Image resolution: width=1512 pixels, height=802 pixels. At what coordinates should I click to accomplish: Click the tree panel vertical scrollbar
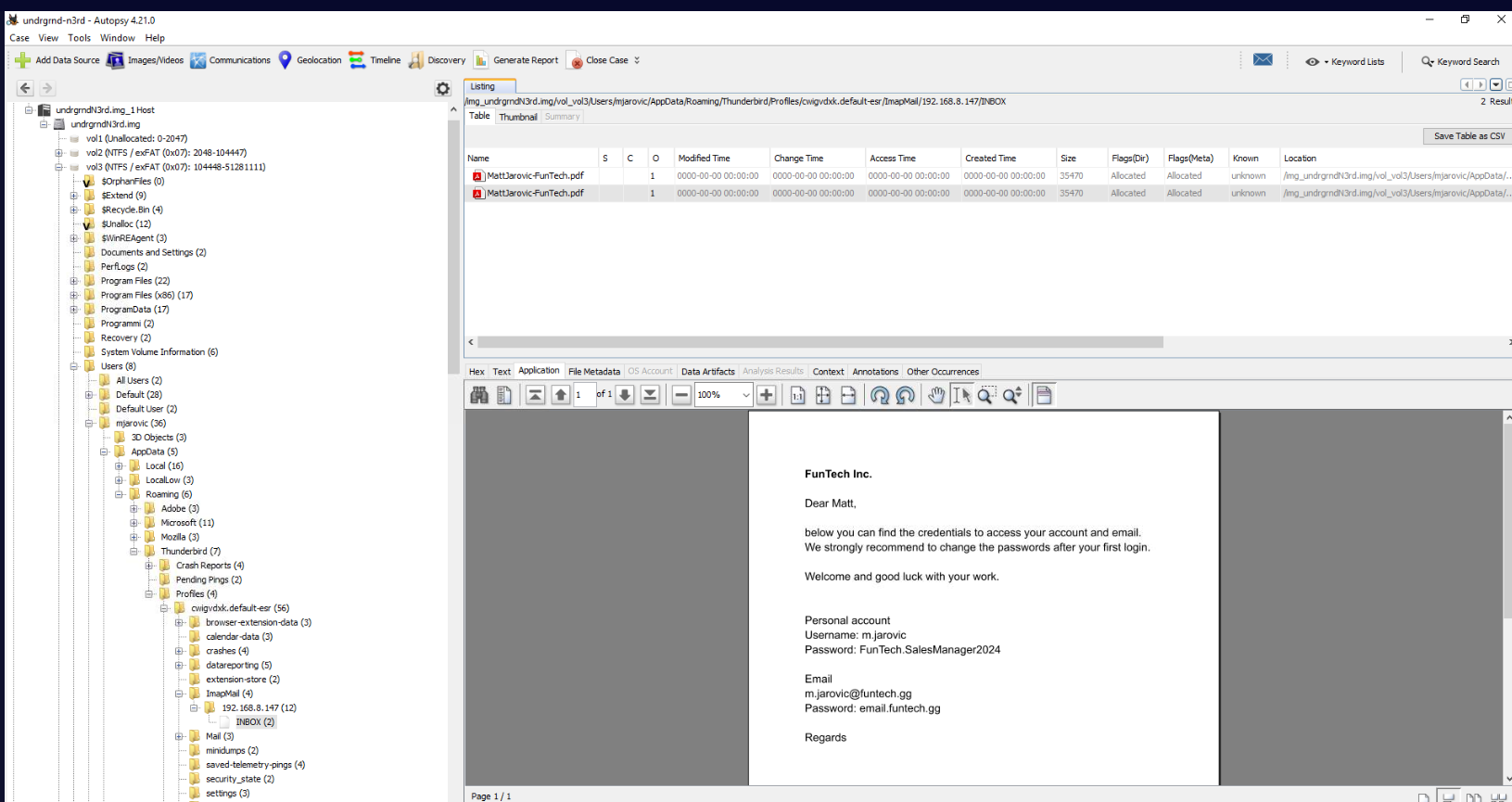453,247
